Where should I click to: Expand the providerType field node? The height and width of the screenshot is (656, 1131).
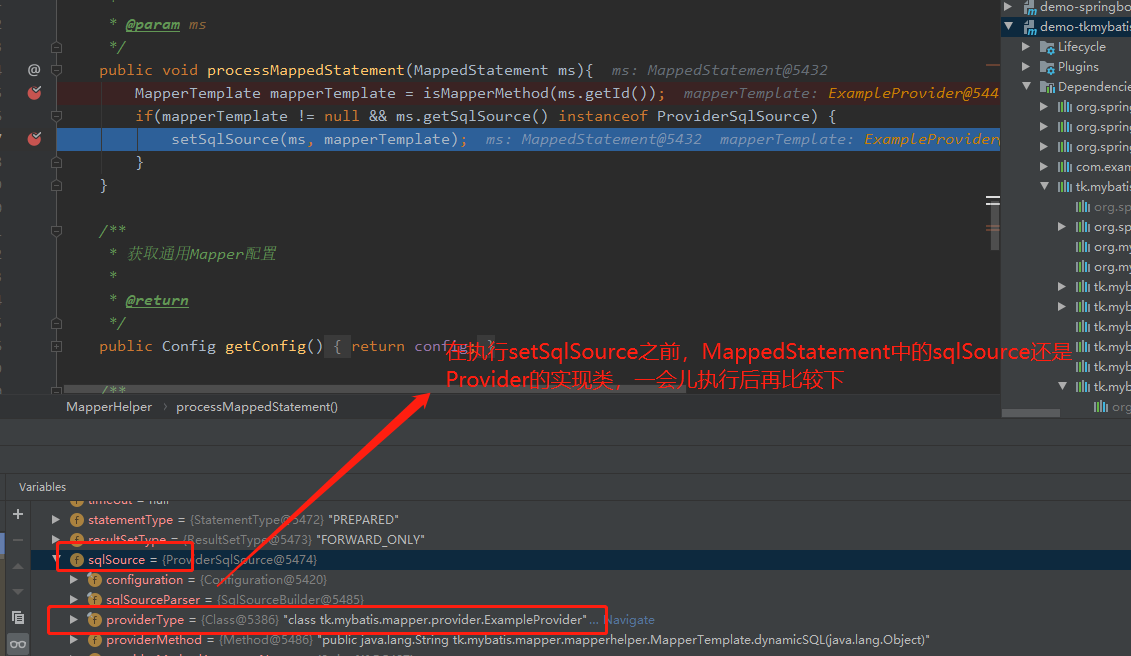tap(74, 620)
